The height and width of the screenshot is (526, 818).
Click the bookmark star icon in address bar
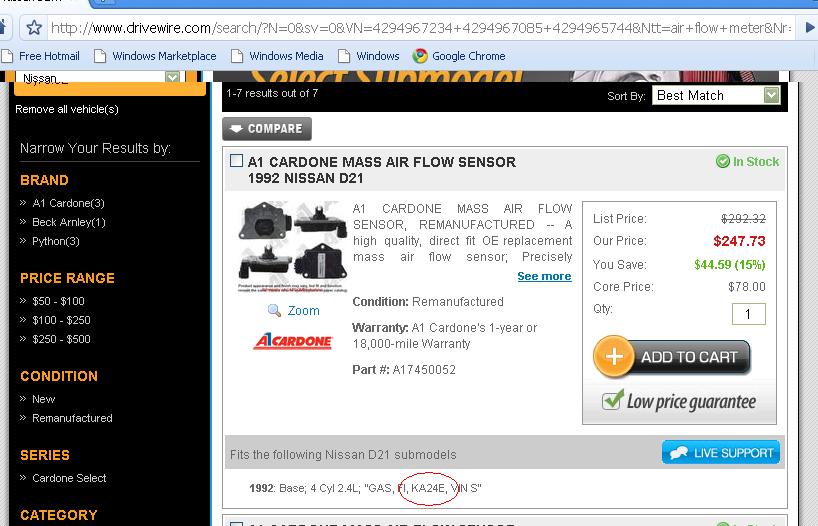34,27
